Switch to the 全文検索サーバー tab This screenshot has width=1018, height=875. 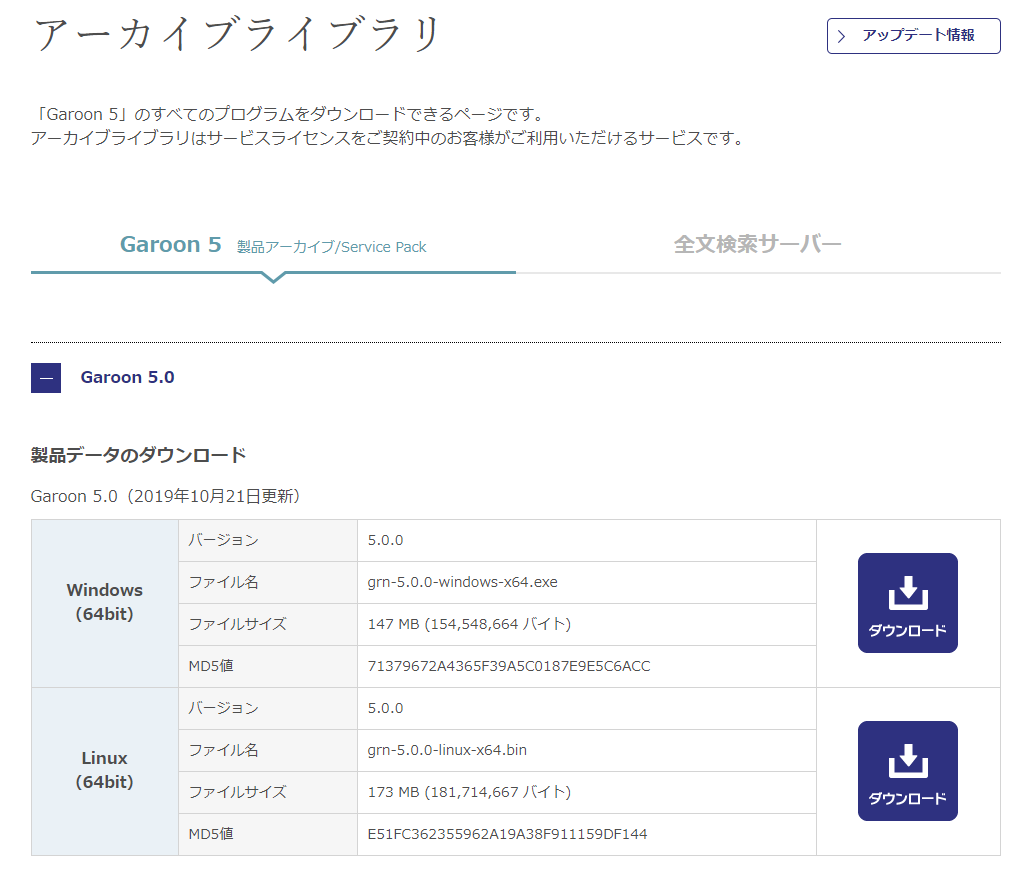click(758, 245)
